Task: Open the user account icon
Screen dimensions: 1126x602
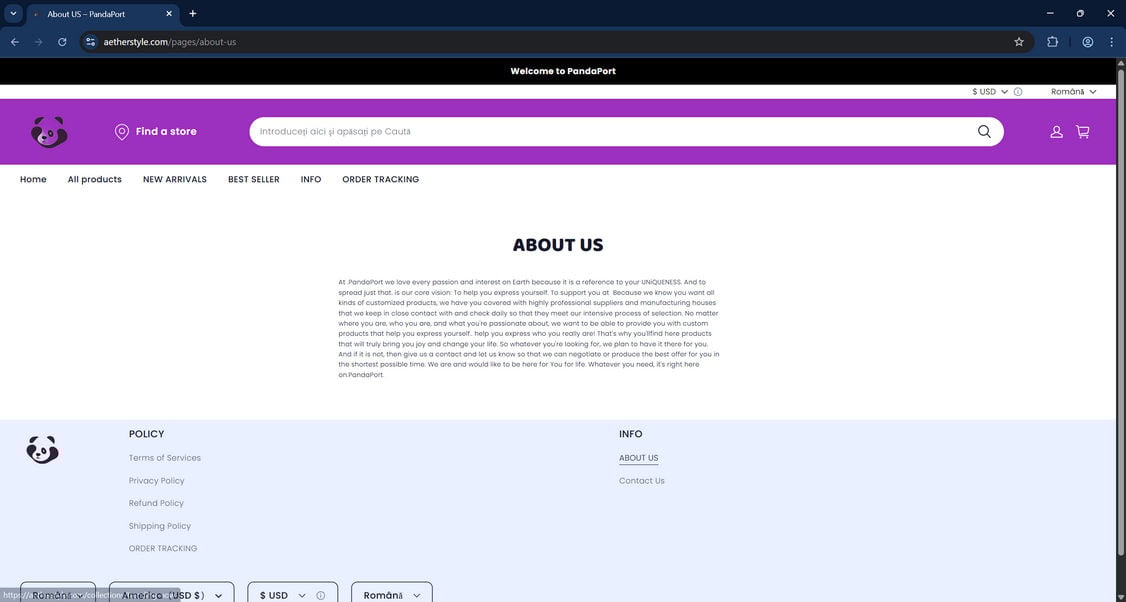Action: click(x=1056, y=132)
